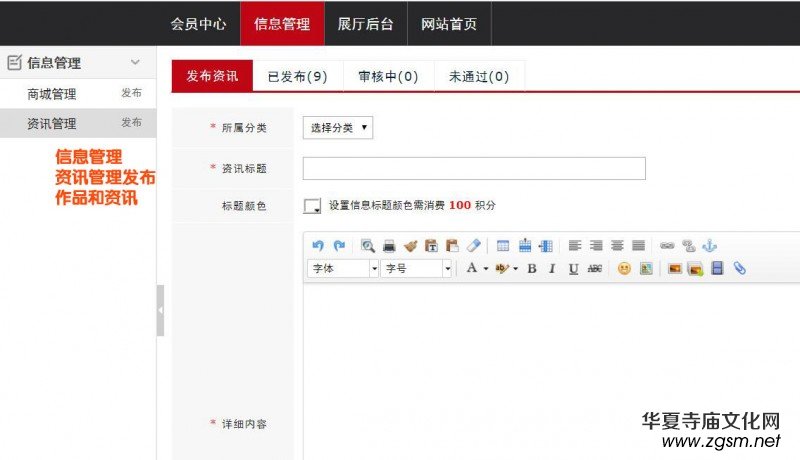
Task: Click the print icon in editor toolbar
Action: tap(389, 245)
